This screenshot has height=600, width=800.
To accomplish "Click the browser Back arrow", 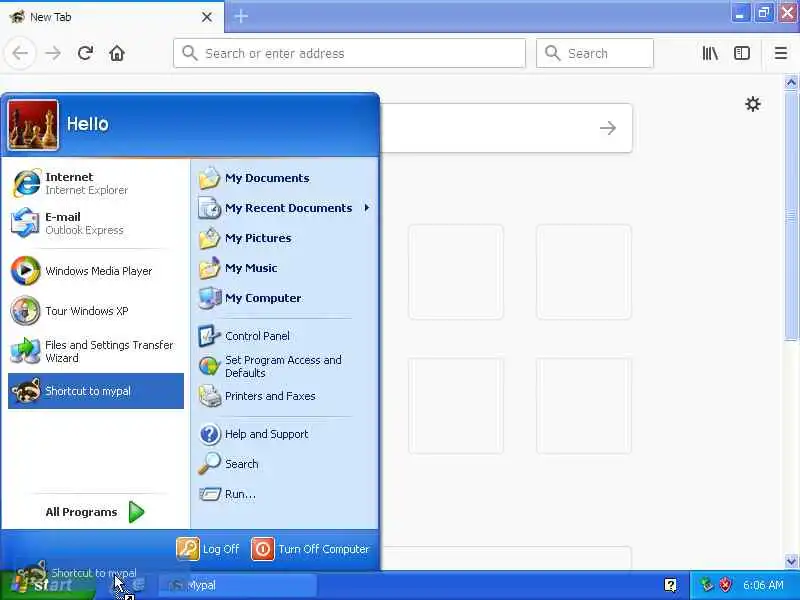I will tap(20, 53).
